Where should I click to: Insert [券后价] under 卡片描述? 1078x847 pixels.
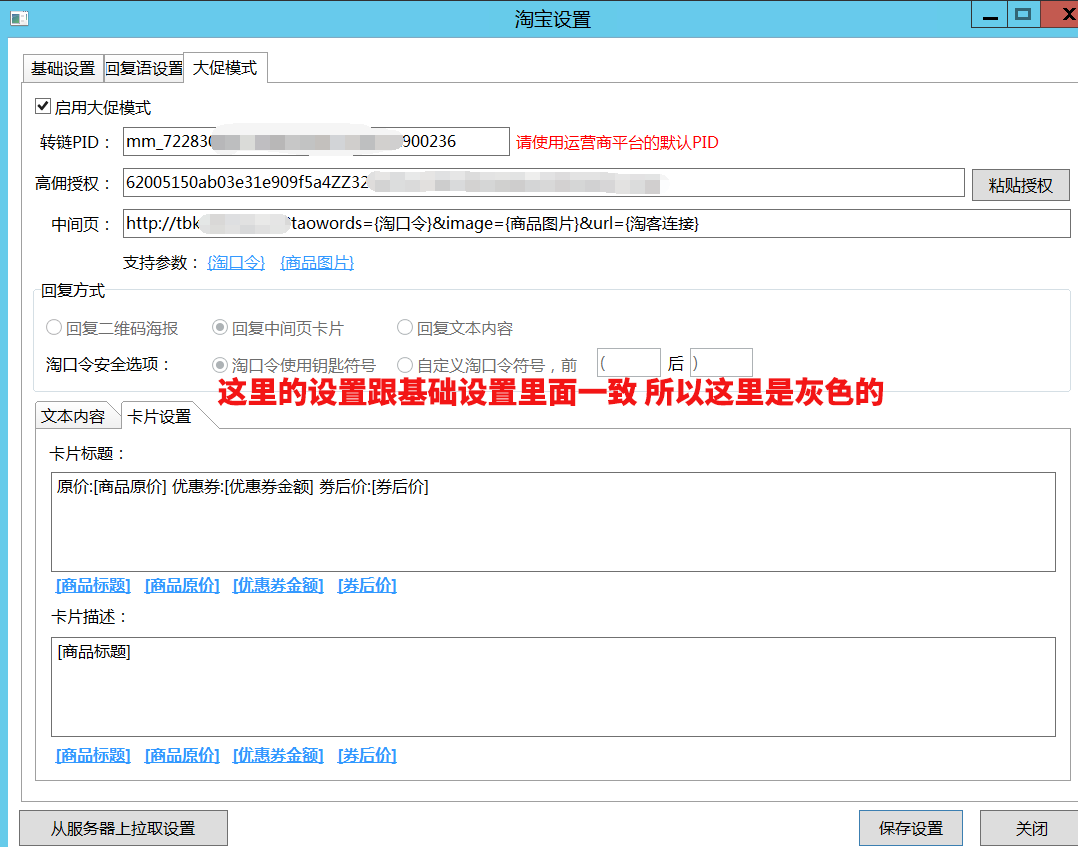tap(367, 756)
